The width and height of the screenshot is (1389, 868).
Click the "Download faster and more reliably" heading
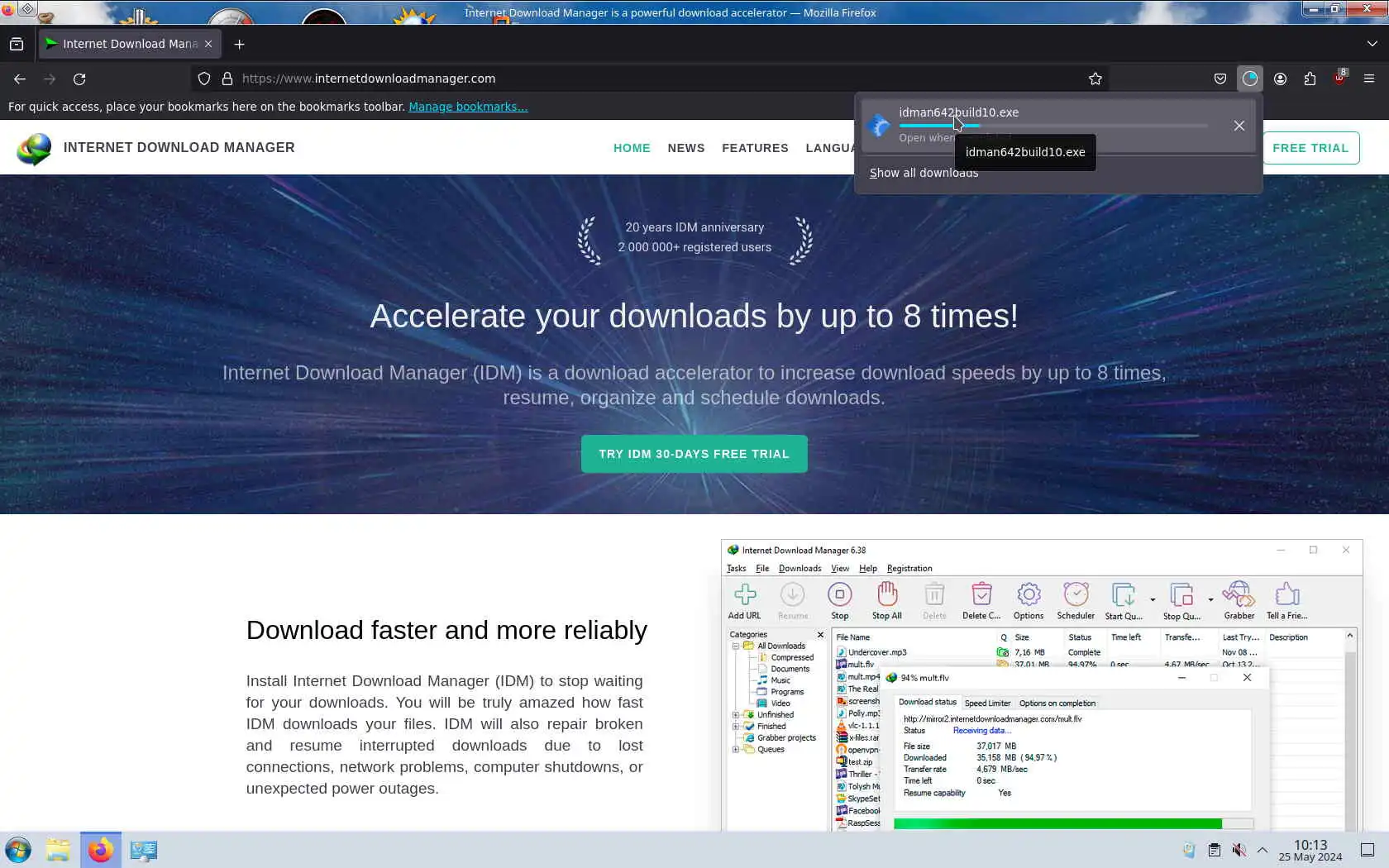tap(446, 630)
